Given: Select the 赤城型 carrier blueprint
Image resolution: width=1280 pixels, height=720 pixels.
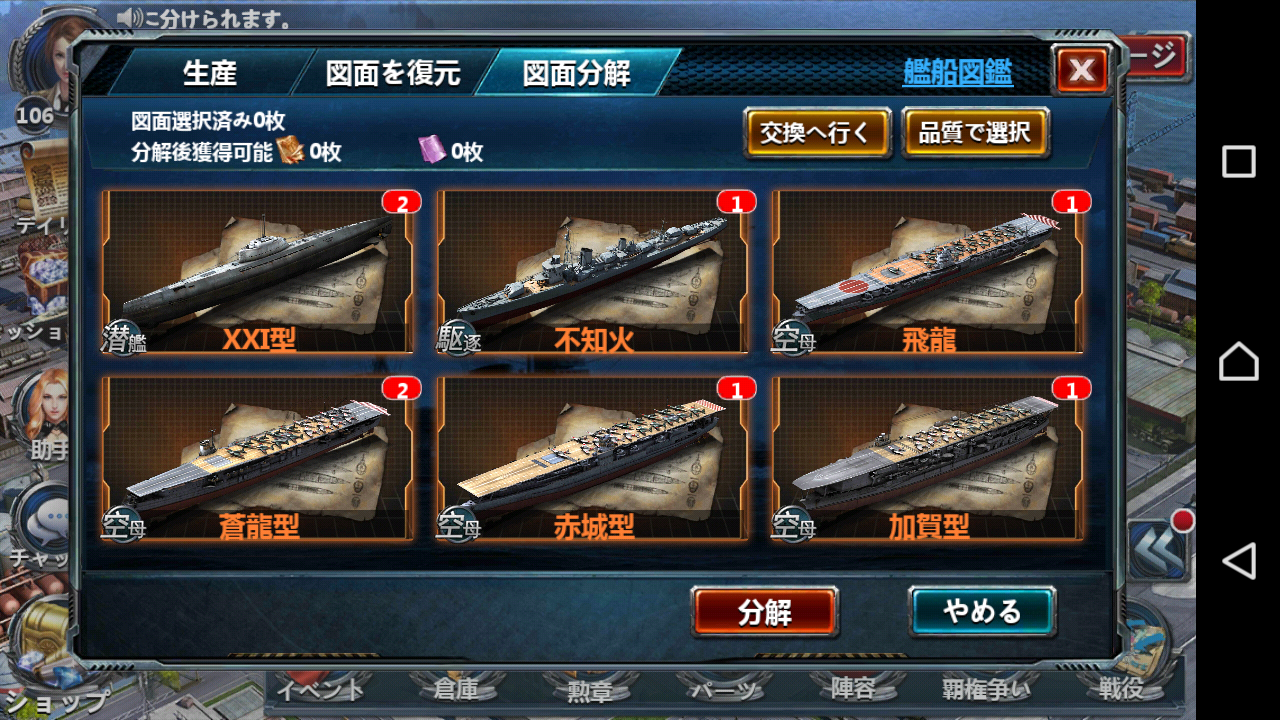Looking at the screenshot, I should tap(592, 459).
